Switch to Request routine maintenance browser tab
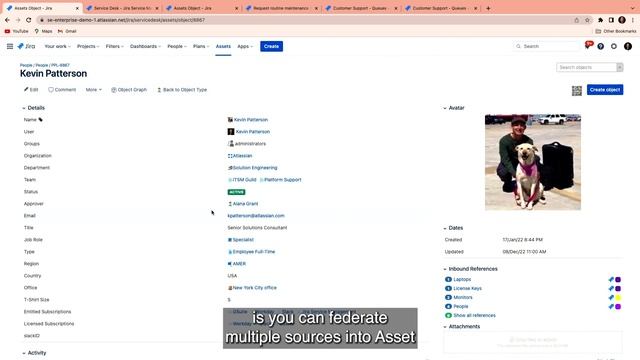This screenshot has width=640, height=360. click(282, 8)
